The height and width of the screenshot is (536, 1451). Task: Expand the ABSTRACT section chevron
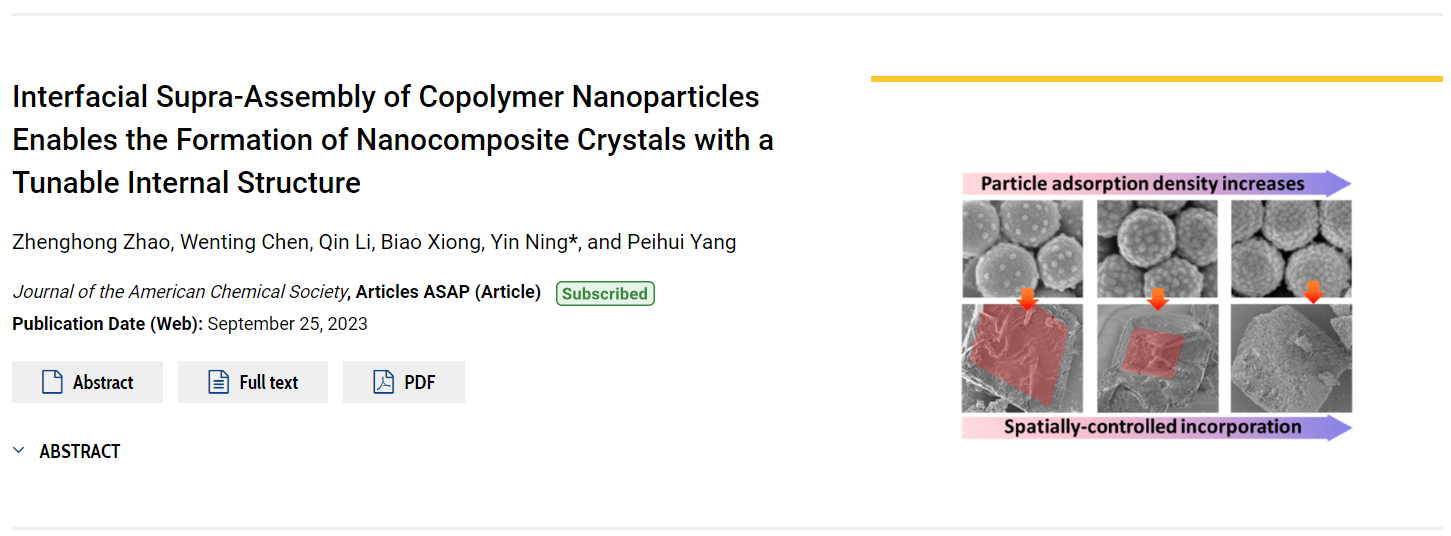[19, 451]
